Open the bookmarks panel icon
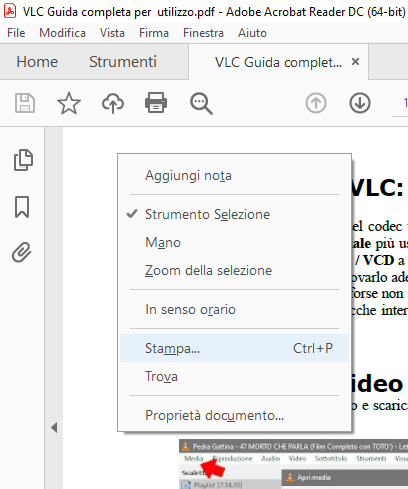The width and height of the screenshot is (408, 489). tap(22, 207)
